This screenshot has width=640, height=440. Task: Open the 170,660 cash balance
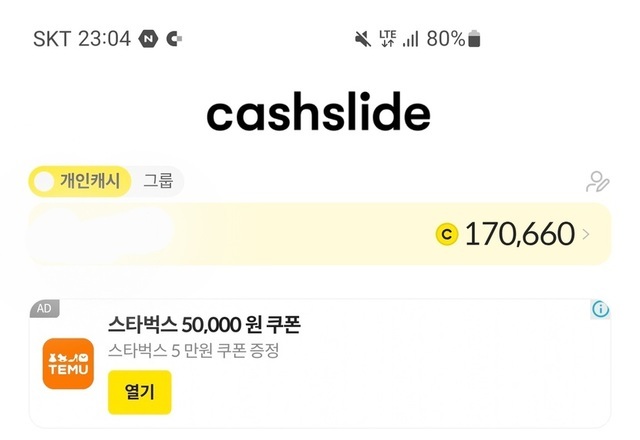[518, 235]
